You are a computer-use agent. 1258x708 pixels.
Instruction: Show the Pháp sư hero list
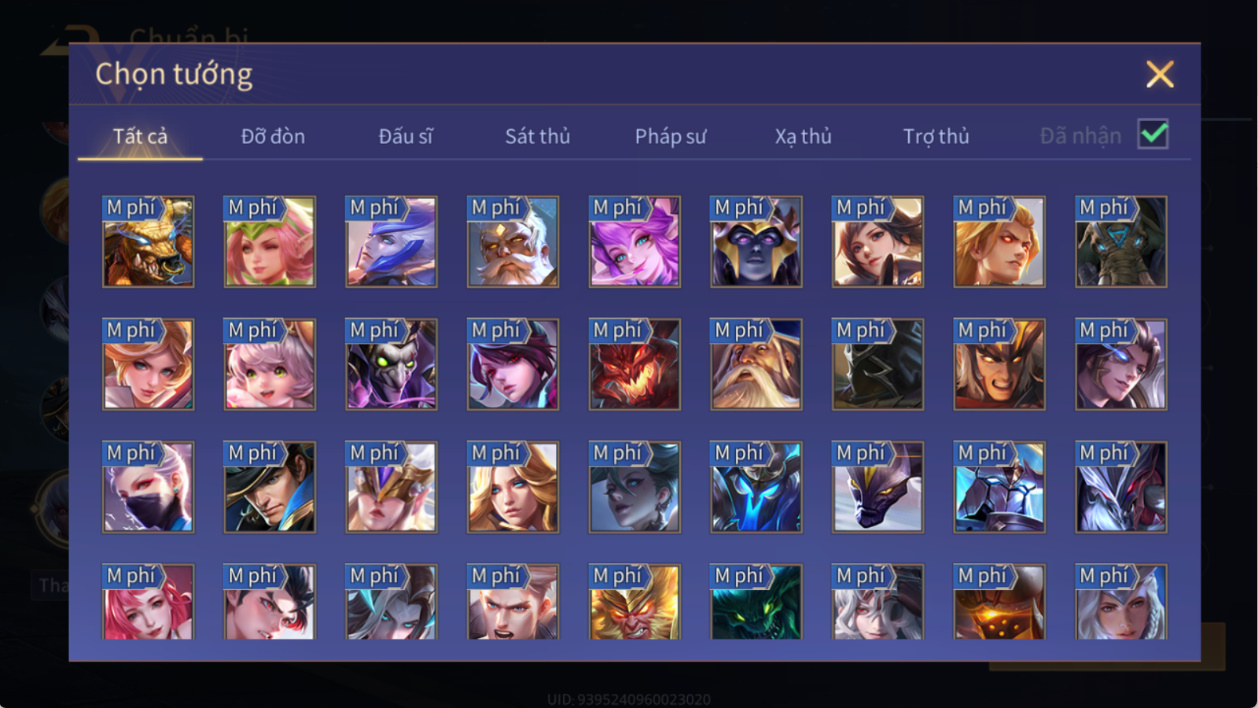pyautogui.click(x=670, y=136)
